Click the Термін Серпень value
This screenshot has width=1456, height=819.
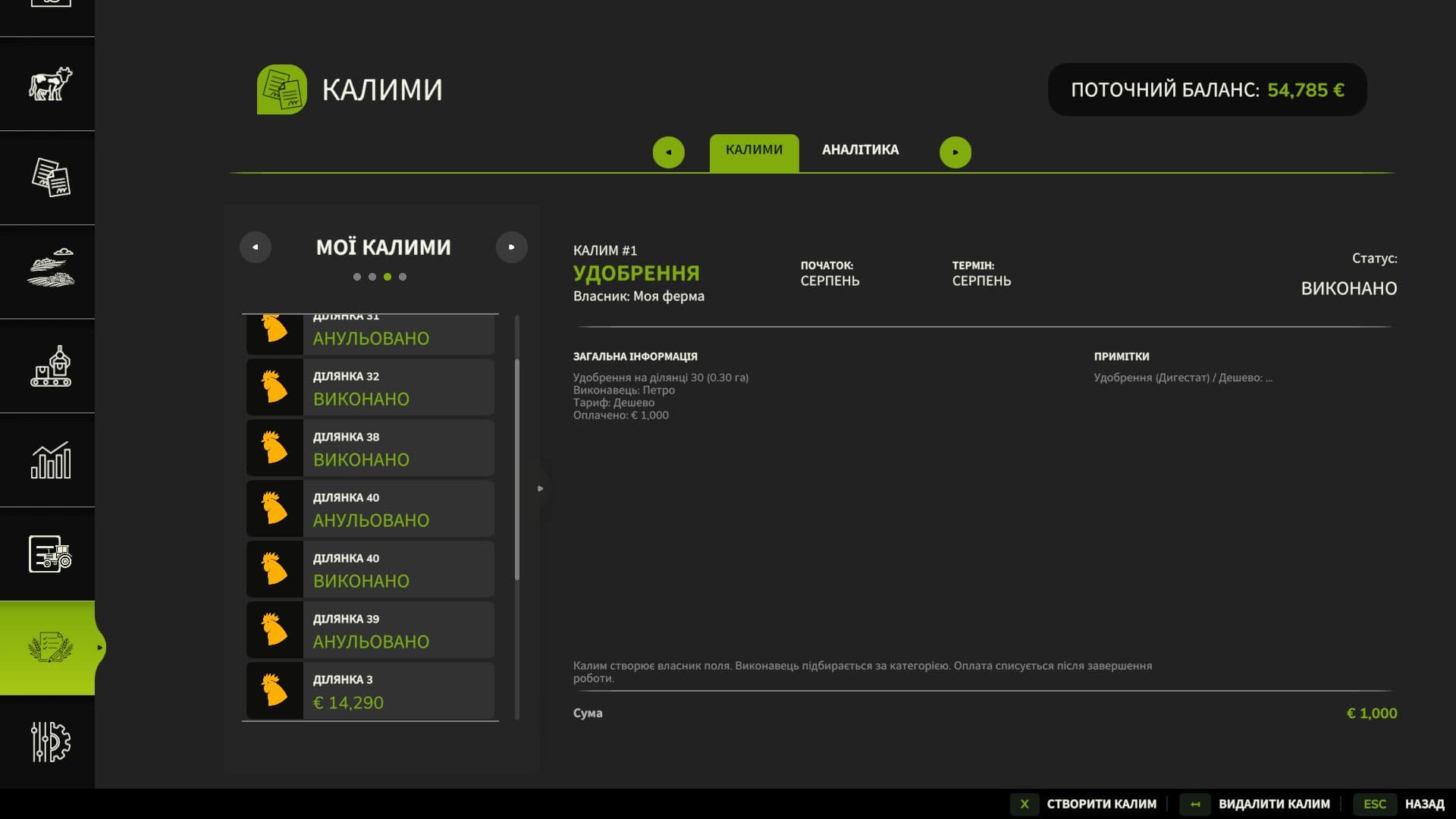981,281
